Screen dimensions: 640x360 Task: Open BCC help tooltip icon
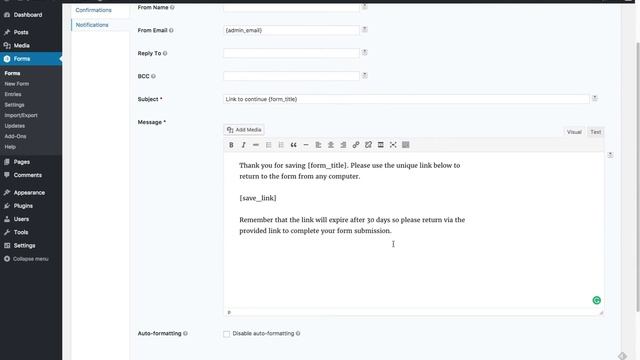pyautogui.click(x=153, y=76)
